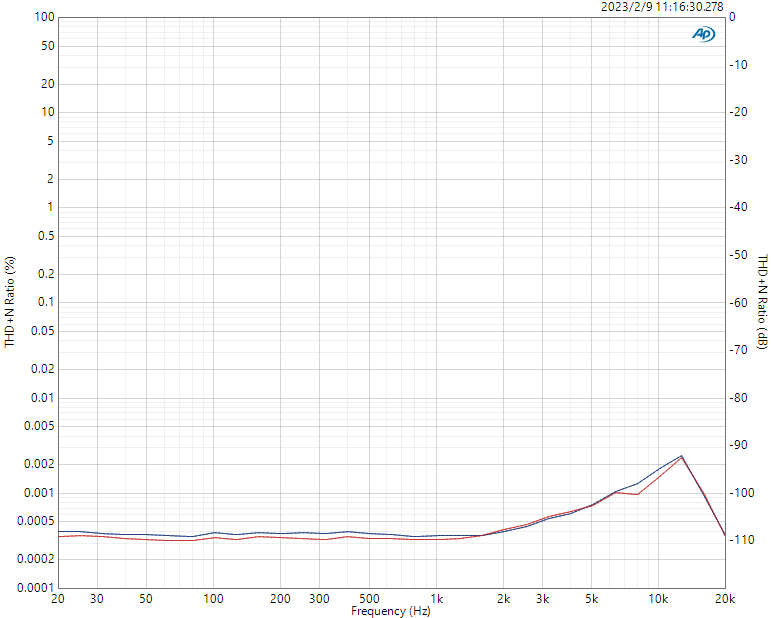The image size is (771, 618).
Task: Click the '0.001' left axis tick label
Action: 39,493
